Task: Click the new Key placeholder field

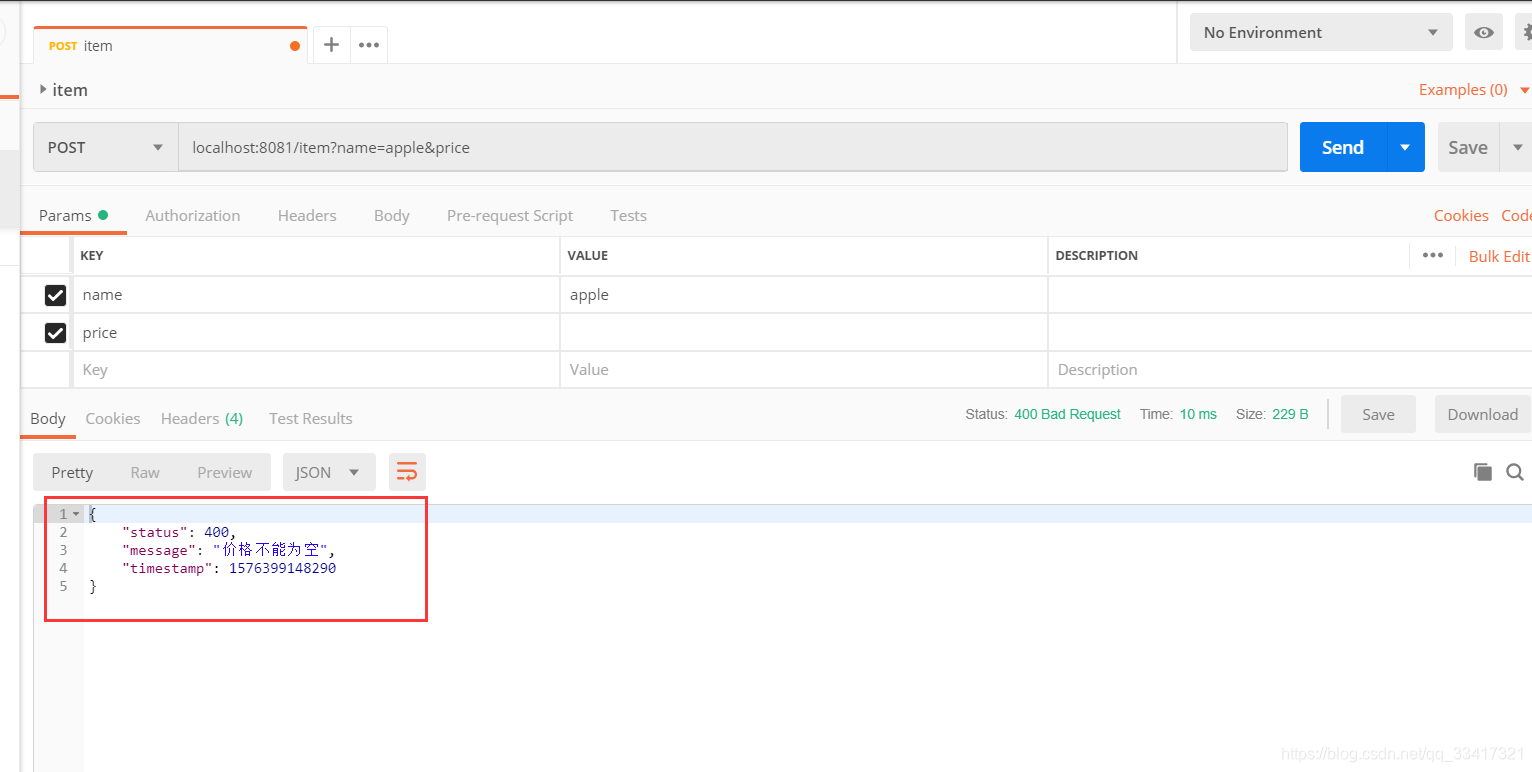Action: pos(316,370)
